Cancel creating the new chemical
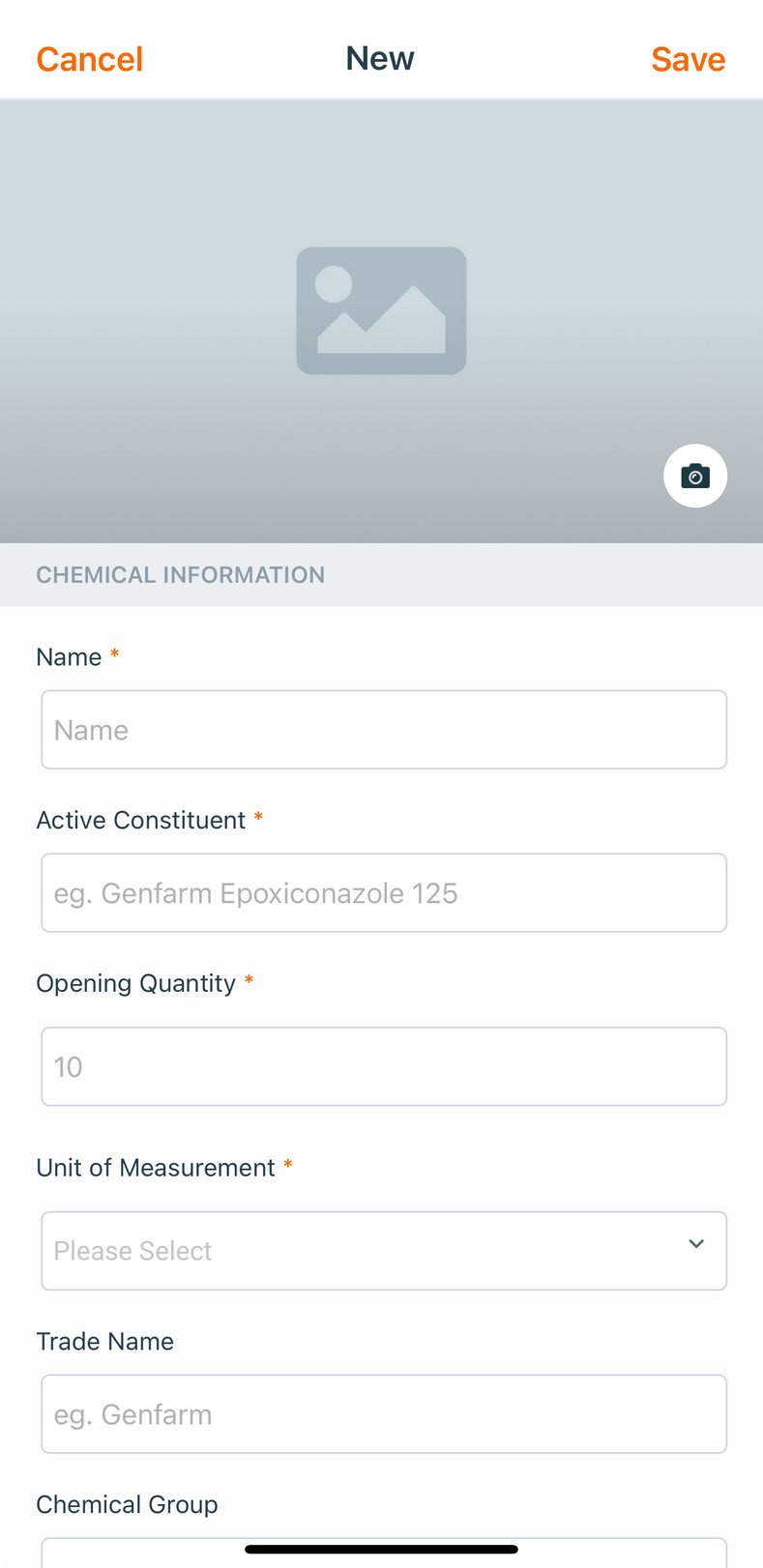This screenshot has height=1568, width=763. 89,58
